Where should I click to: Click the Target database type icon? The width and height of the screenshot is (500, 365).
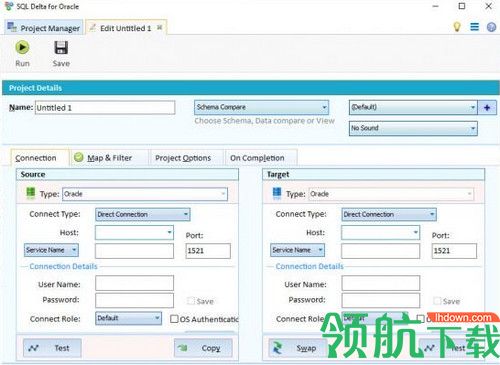(x=277, y=193)
